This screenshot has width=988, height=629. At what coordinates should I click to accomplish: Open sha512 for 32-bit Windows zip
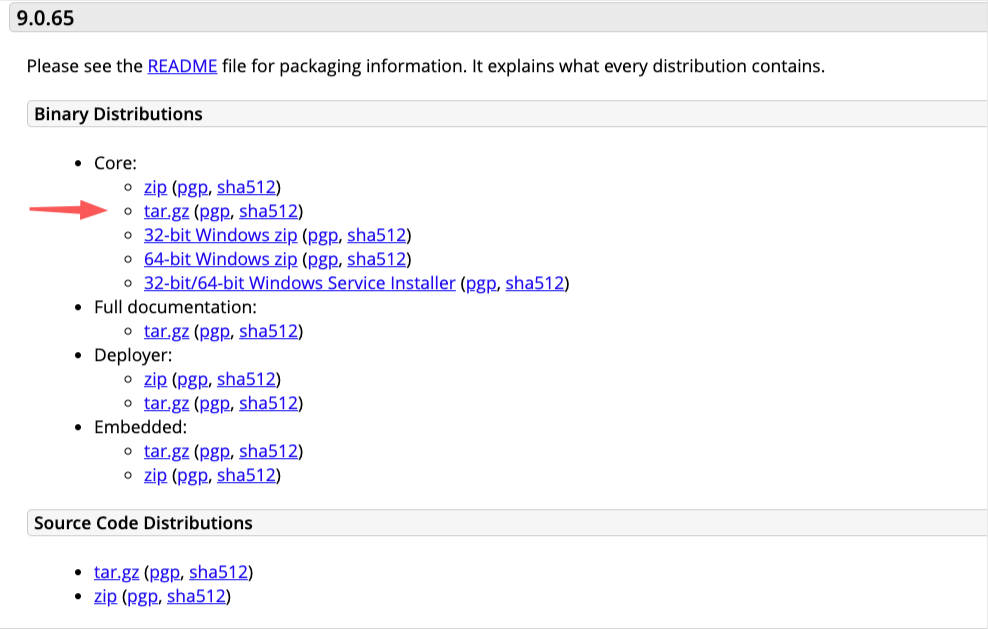(377, 236)
